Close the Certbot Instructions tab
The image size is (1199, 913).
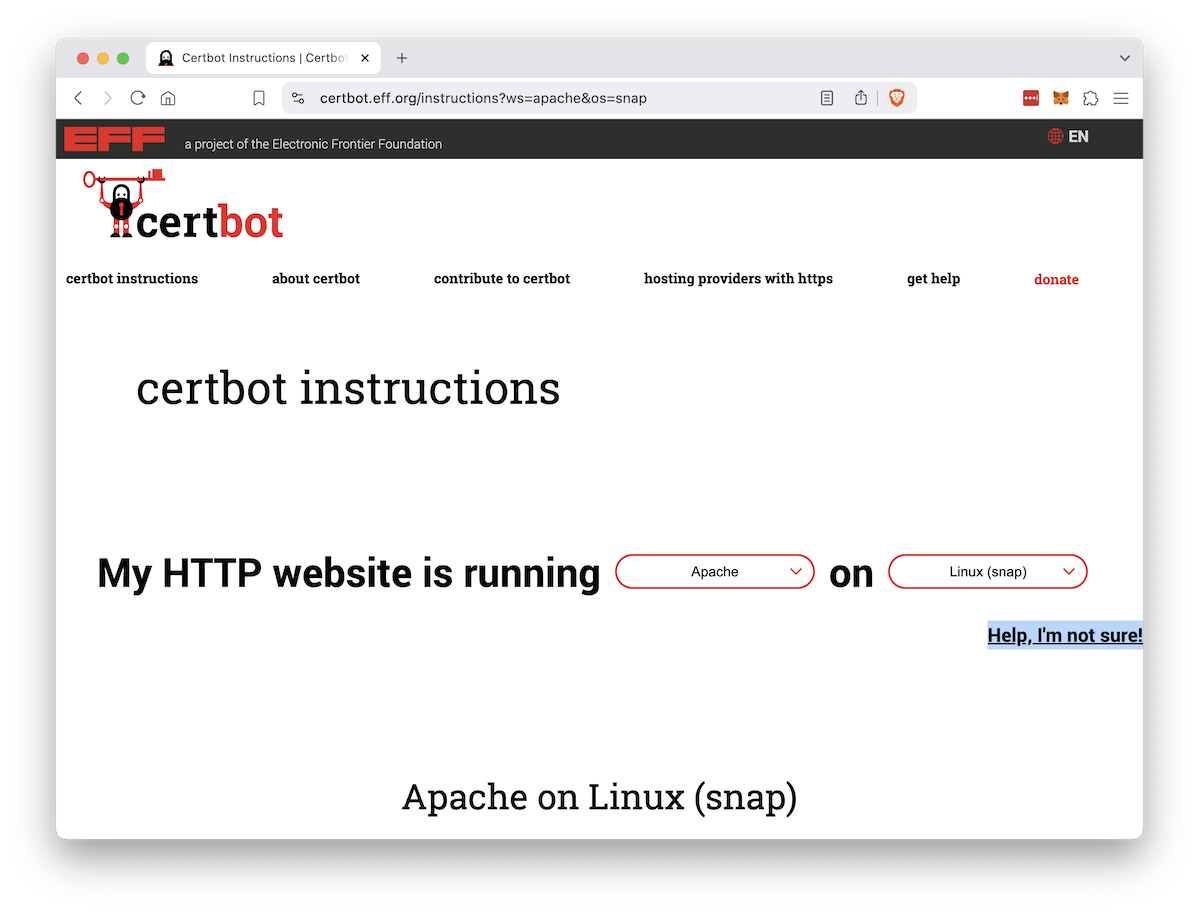tap(365, 58)
